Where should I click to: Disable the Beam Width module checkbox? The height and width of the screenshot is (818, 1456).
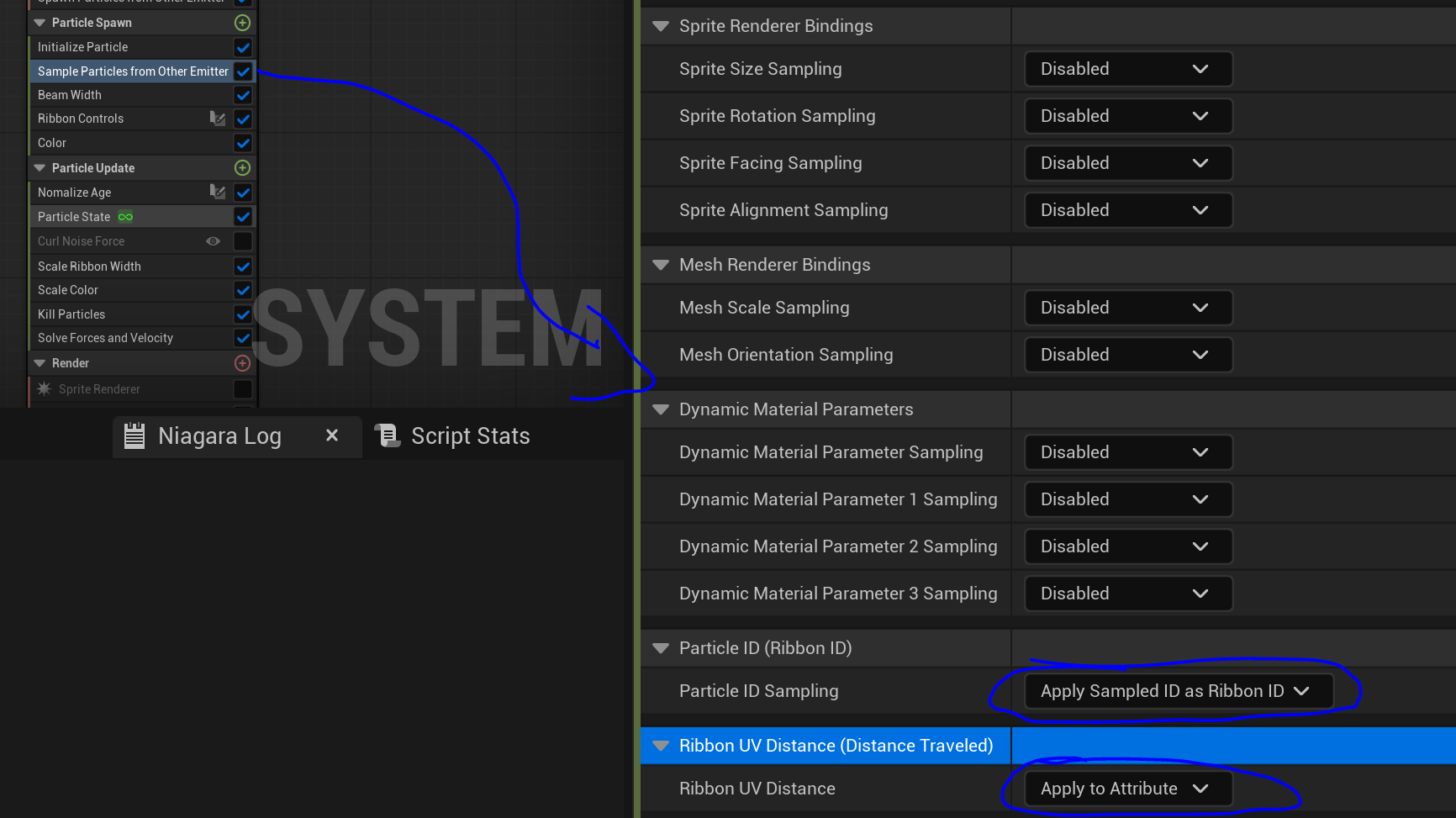[x=243, y=95]
